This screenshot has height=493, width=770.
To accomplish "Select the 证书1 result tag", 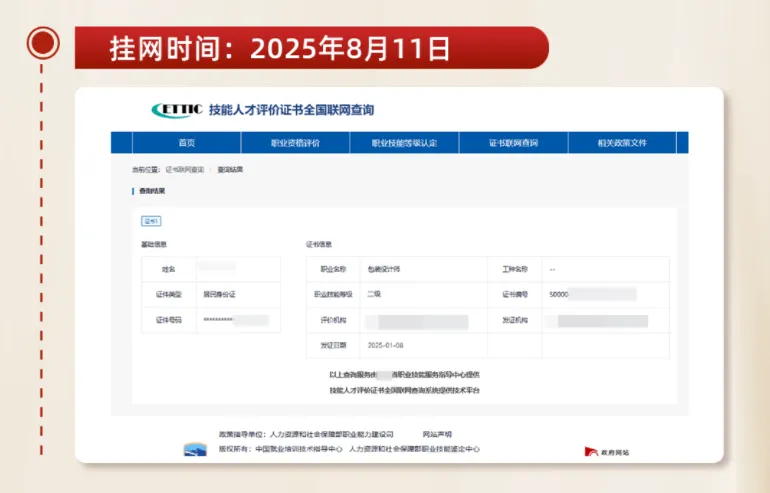I will [x=151, y=221].
